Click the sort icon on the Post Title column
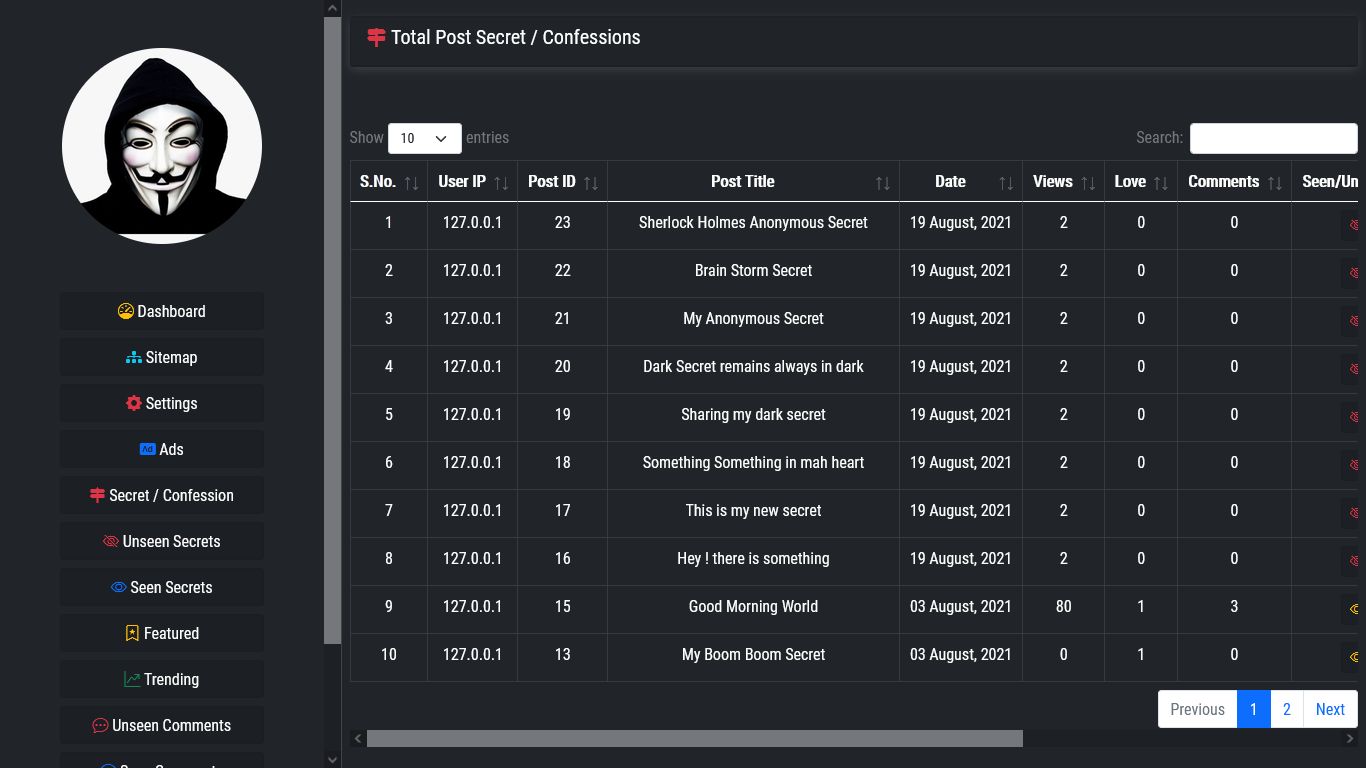 click(883, 183)
